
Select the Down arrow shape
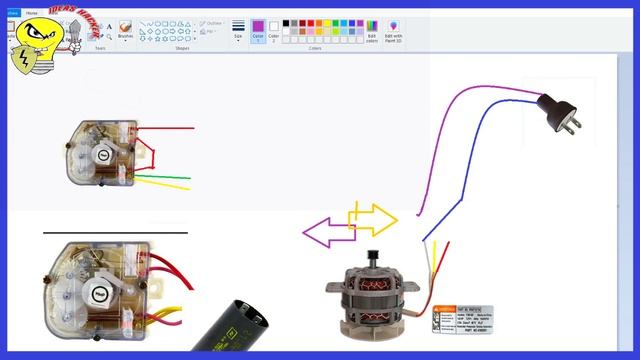point(142,38)
